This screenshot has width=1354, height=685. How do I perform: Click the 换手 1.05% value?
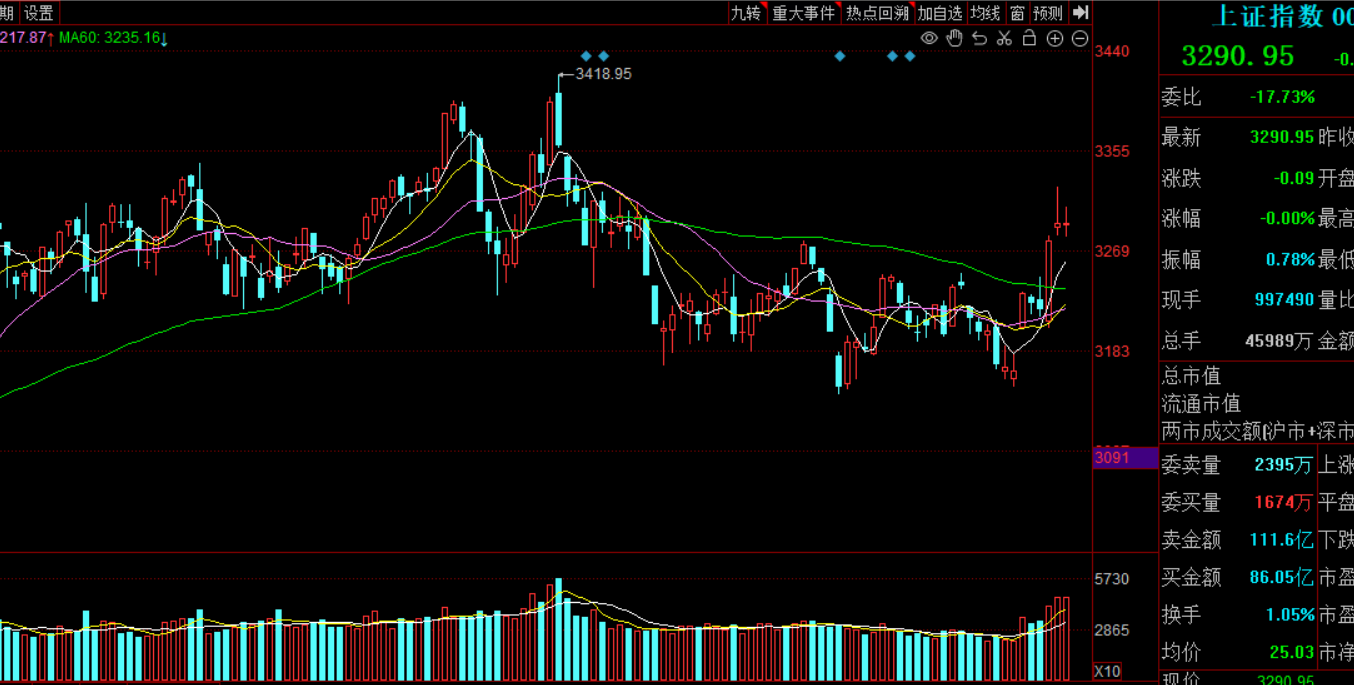click(1290, 615)
